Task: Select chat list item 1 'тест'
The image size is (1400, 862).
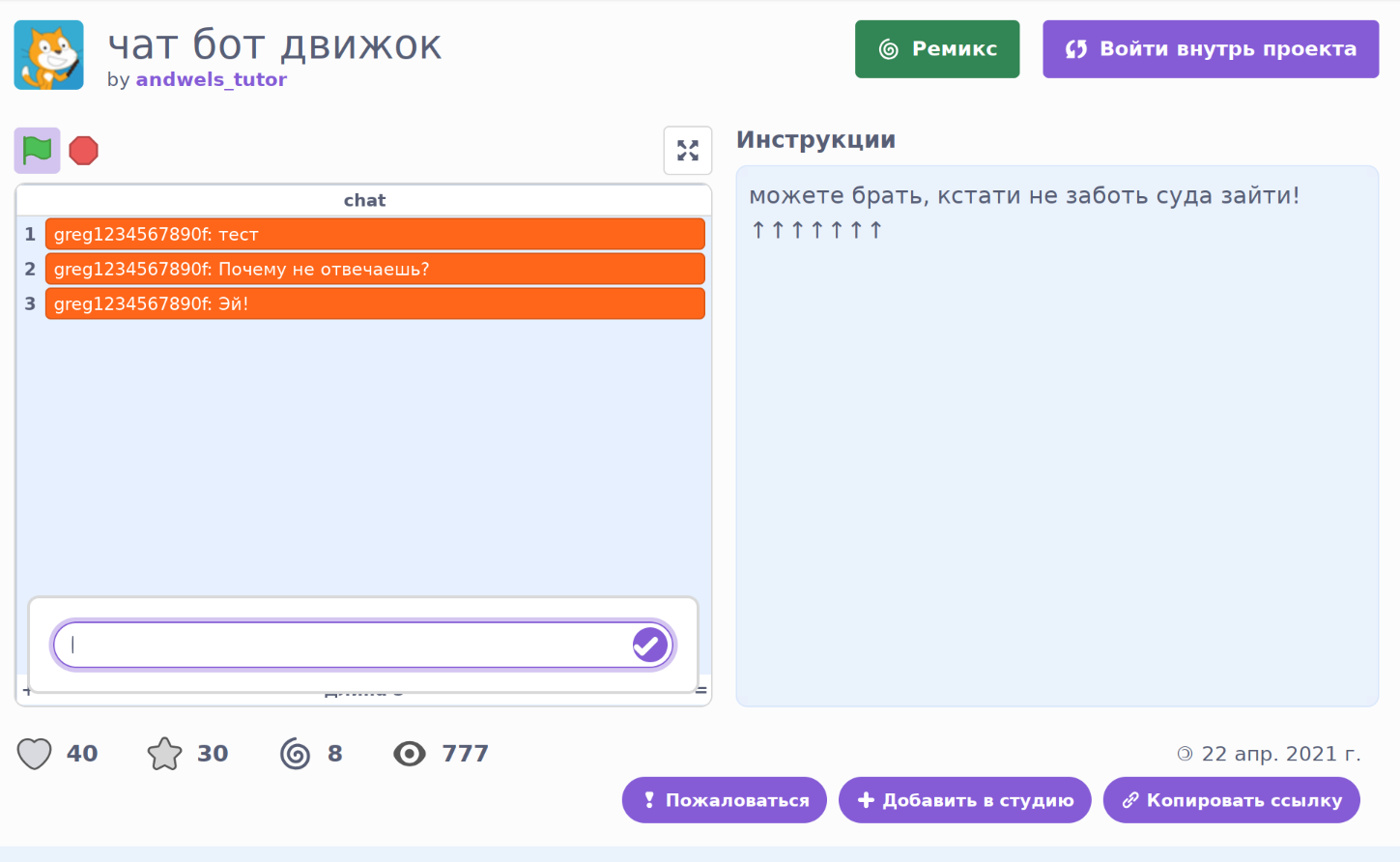Action: (x=375, y=234)
